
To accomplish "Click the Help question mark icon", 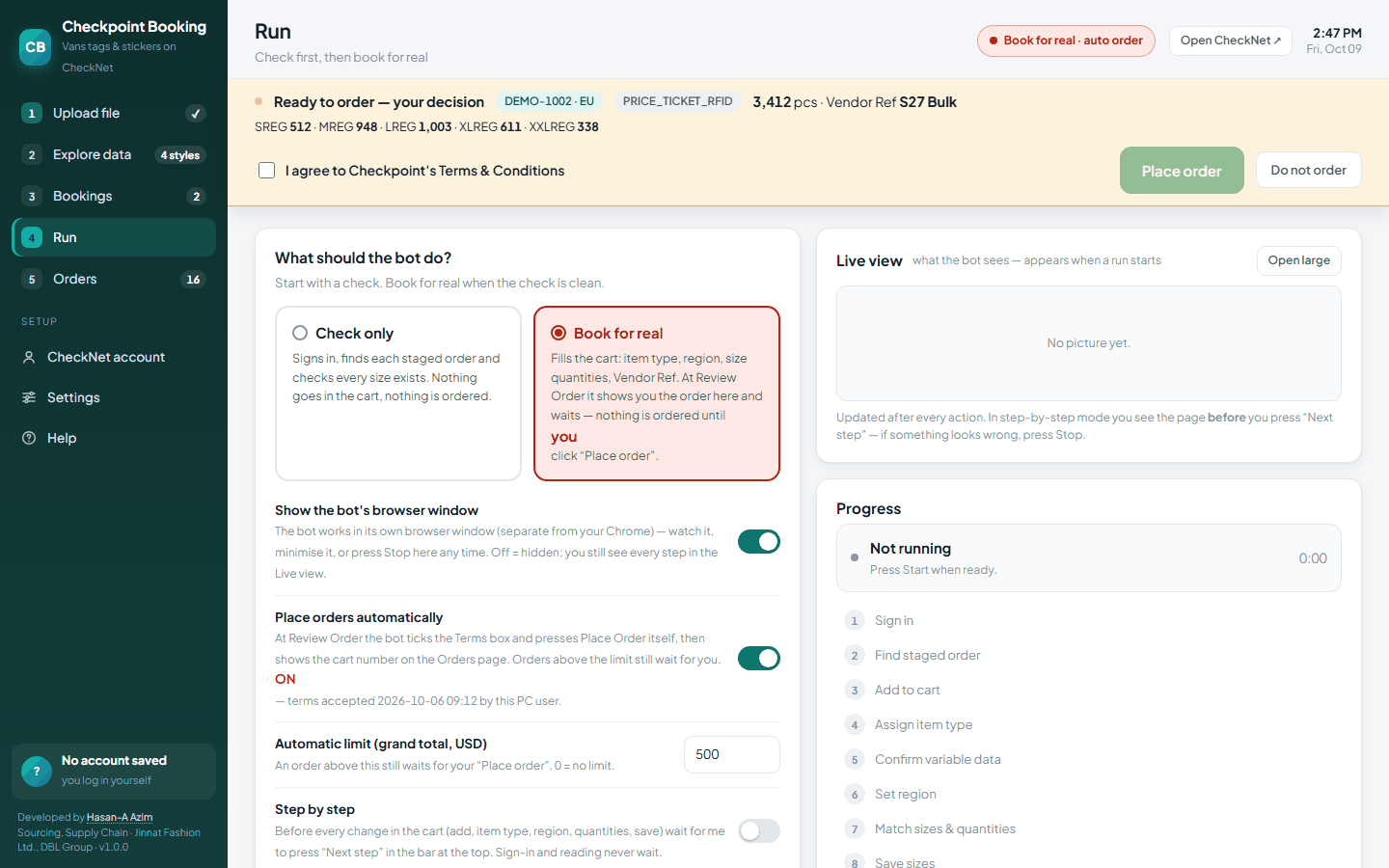I will coord(29,438).
